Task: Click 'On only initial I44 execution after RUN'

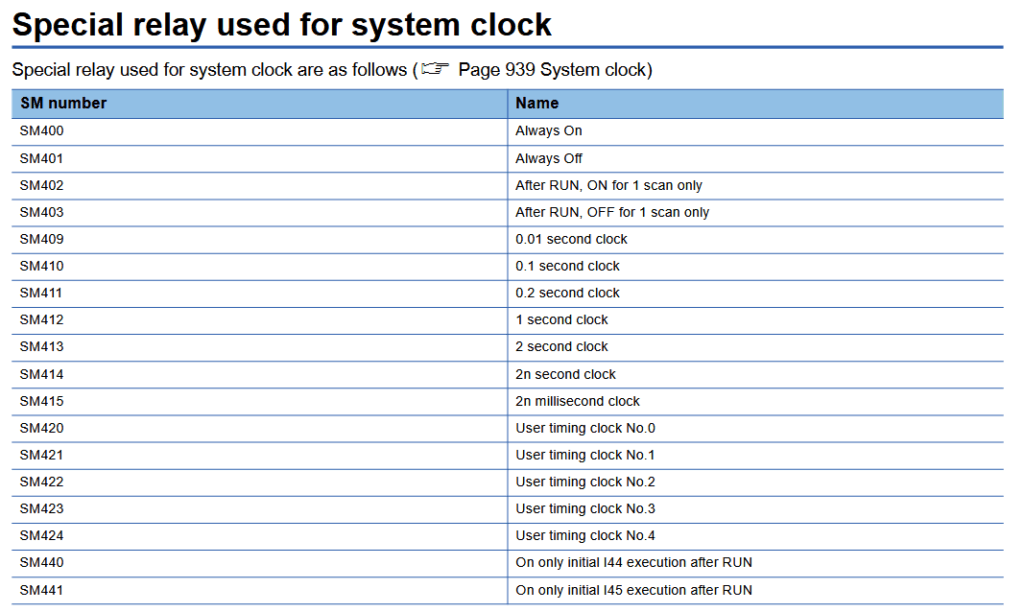Action: pos(633,563)
